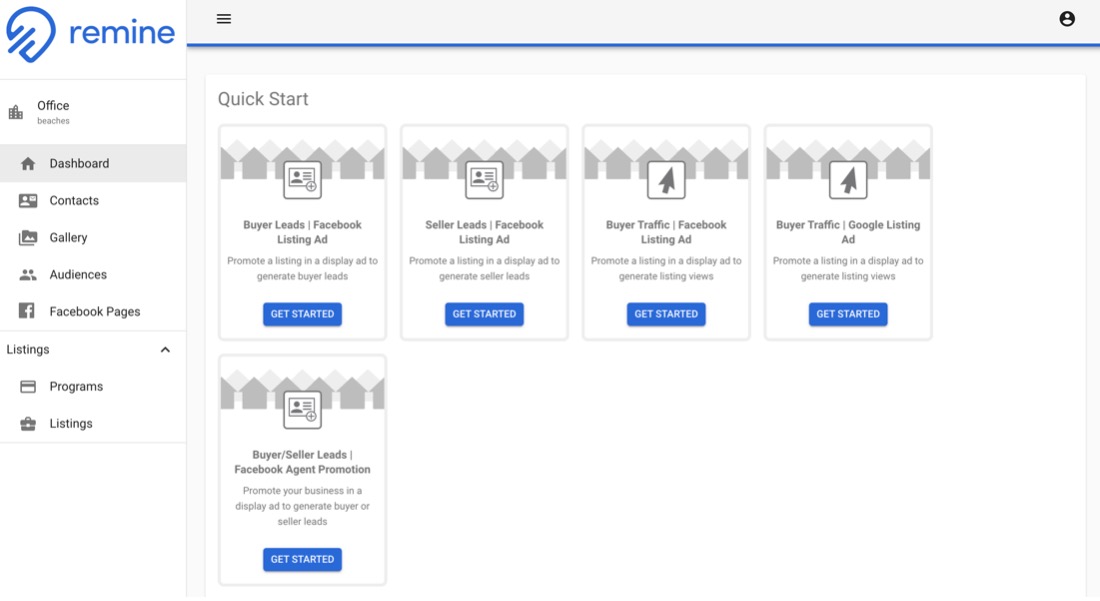
Task: Click Get Started for Seller Leads Facebook Listing Ad
Action: click(484, 314)
